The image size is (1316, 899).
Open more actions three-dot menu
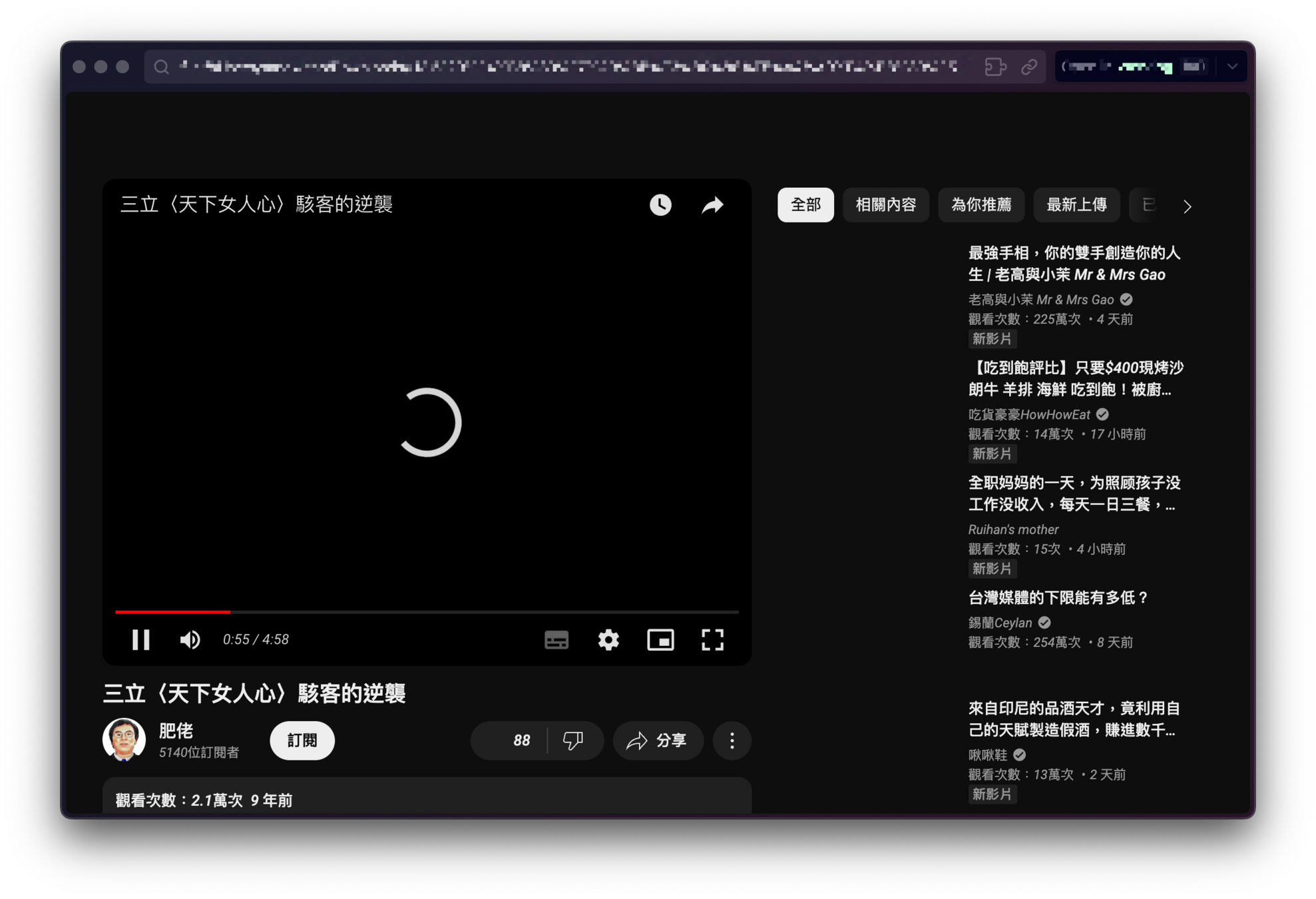(732, 741)
